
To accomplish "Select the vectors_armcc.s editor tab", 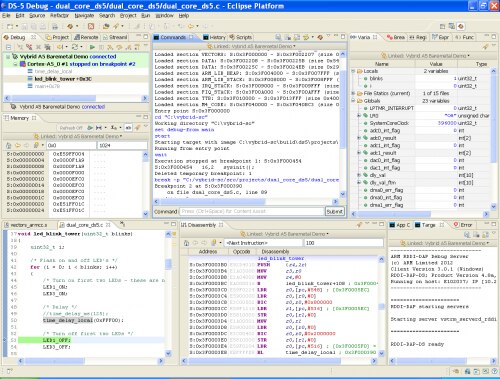I will (26, 225).
